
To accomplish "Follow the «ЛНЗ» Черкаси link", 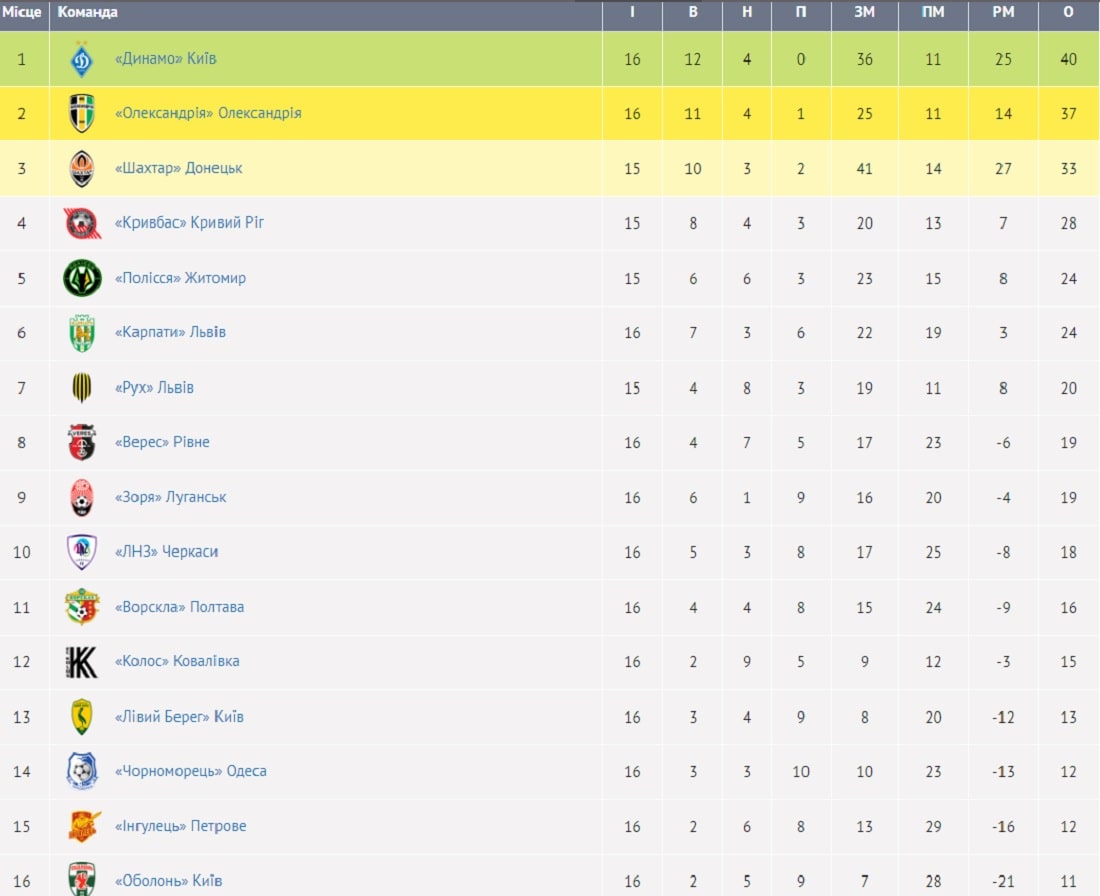I will click(x=166, y=551).
